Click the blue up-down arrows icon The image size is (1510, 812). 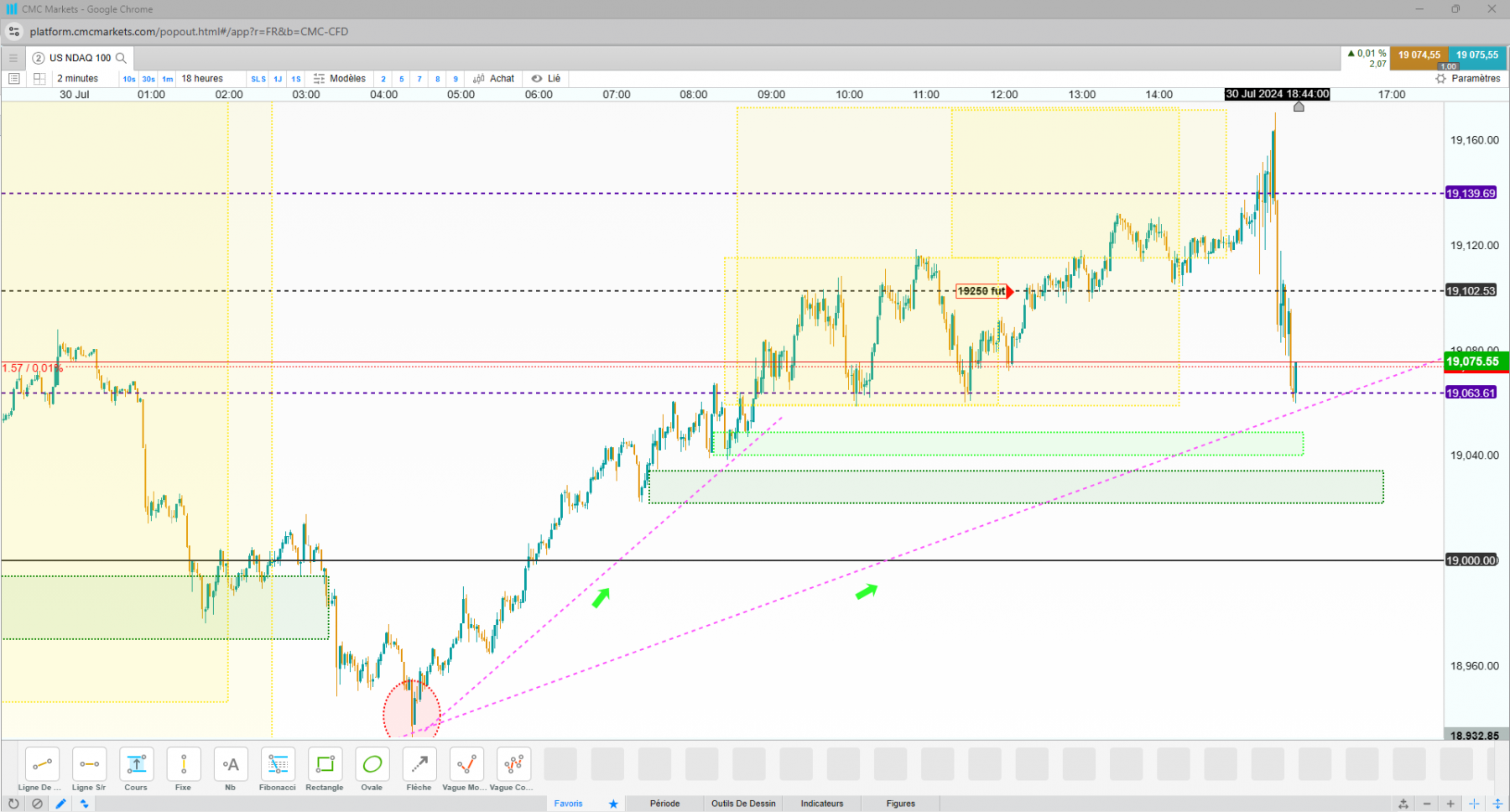pos(84,804)
